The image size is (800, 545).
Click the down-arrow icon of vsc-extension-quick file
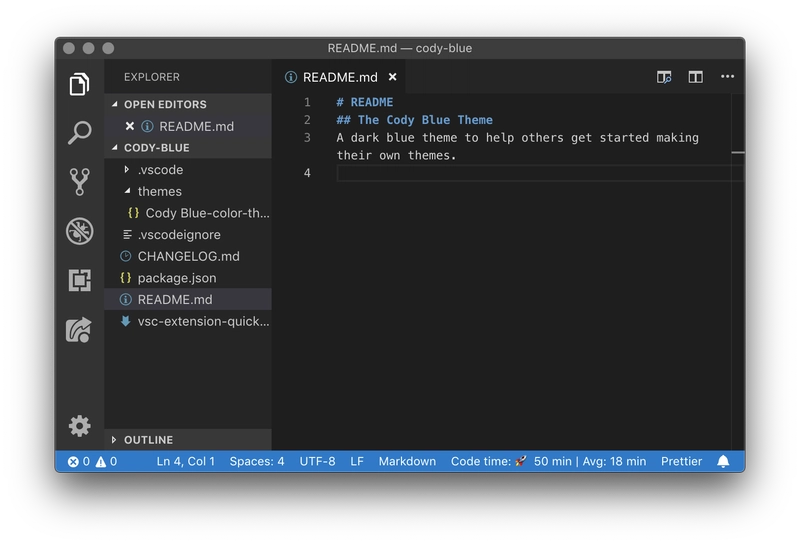point(126,321)
